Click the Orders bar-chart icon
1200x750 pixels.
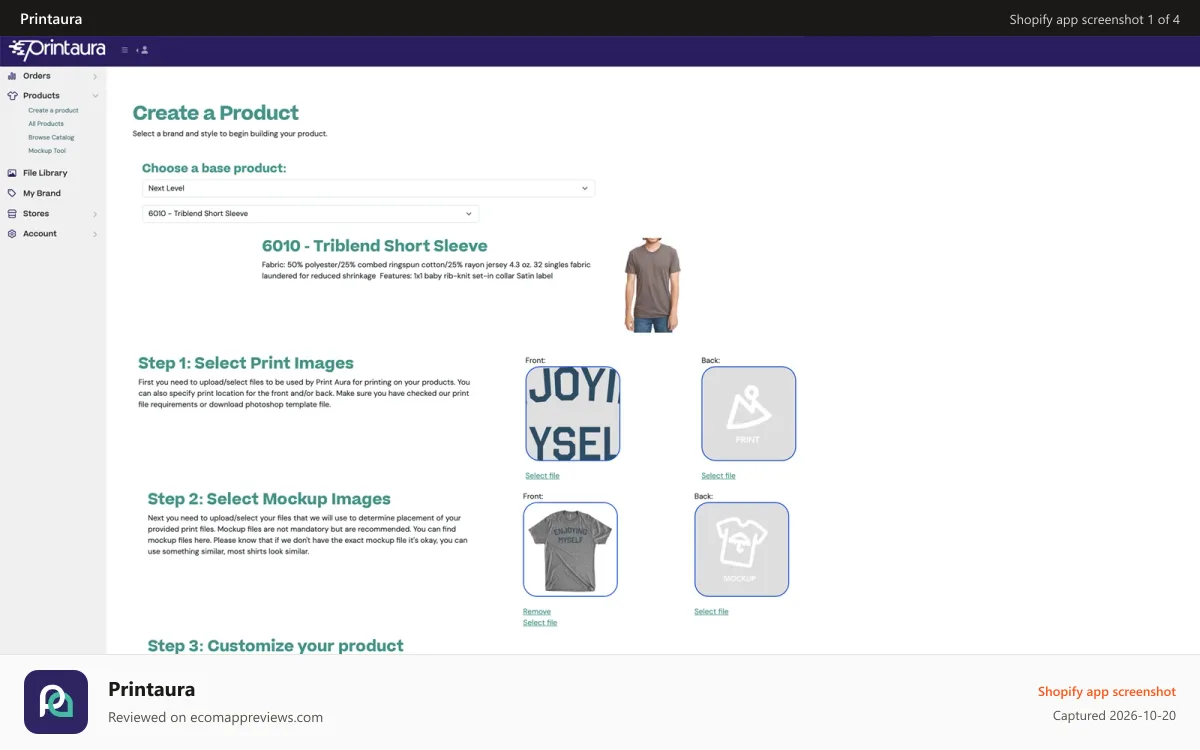point(12,76)
